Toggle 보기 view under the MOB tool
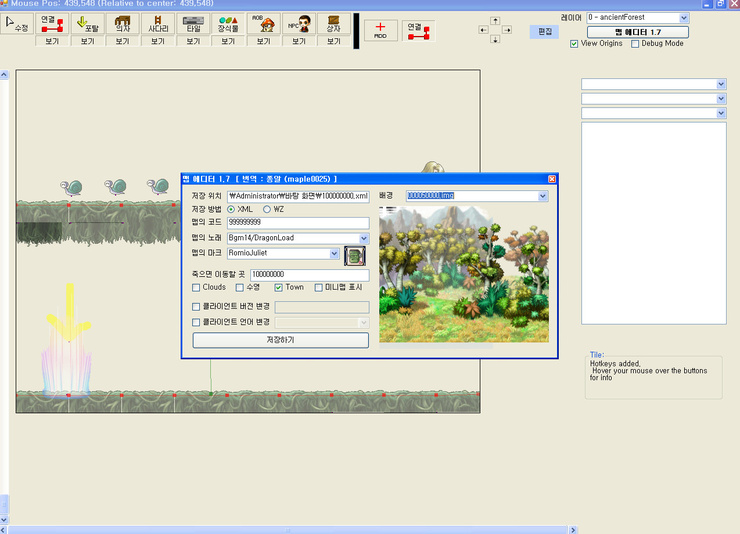 tap(264, 41)
